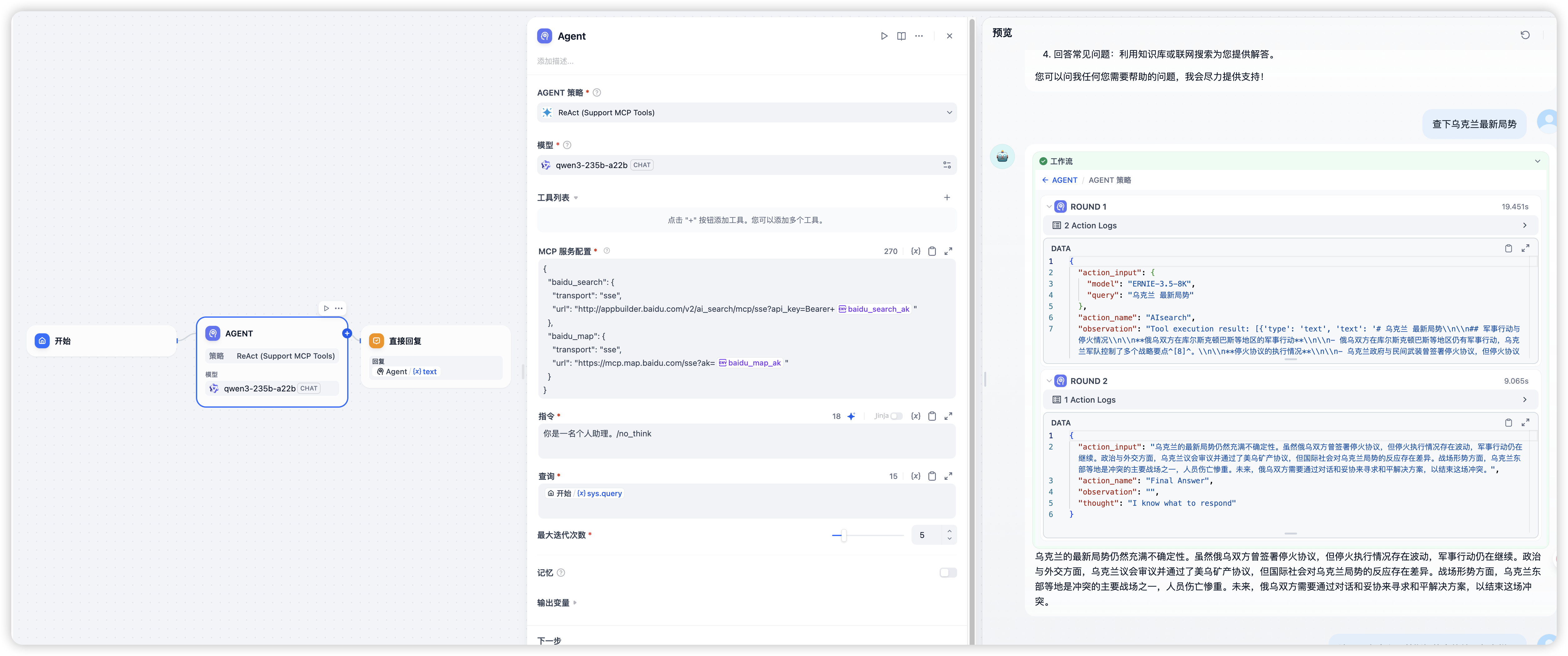Open the more options ellipsis in Agent panel
Image resolution: width=1568 pixels, height=656 pixels.
[919, 36]
